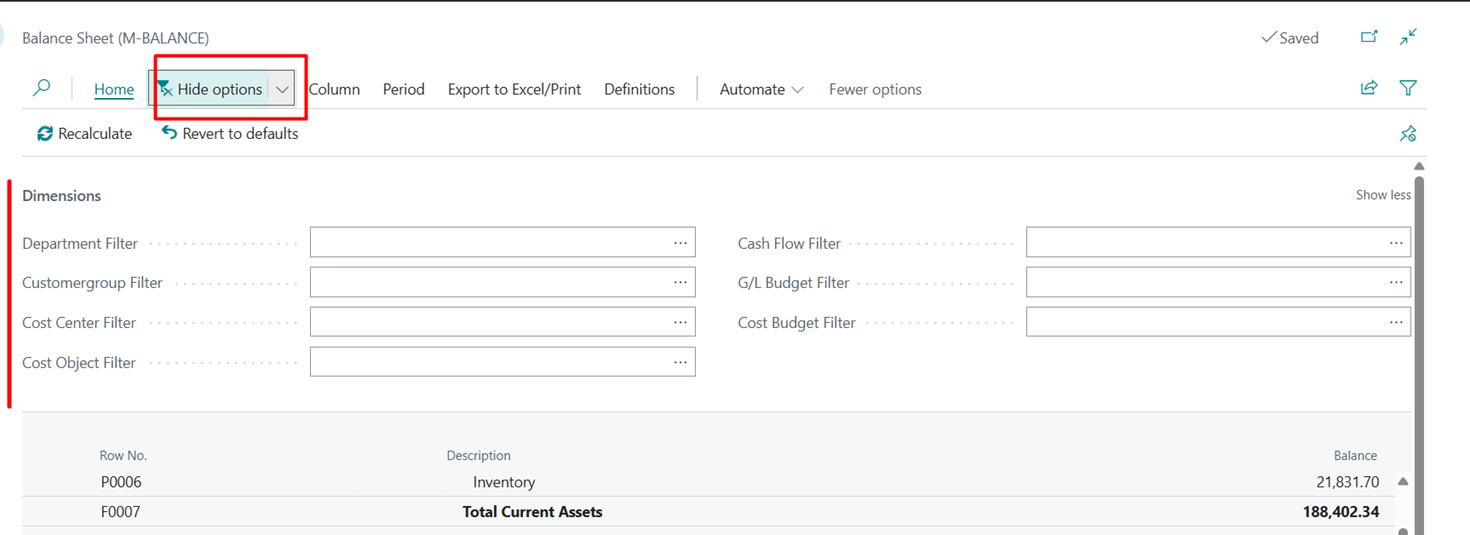The width and height of the screenshot is (1470, 535).
Task: Open the Period menu
Action: 404,89
